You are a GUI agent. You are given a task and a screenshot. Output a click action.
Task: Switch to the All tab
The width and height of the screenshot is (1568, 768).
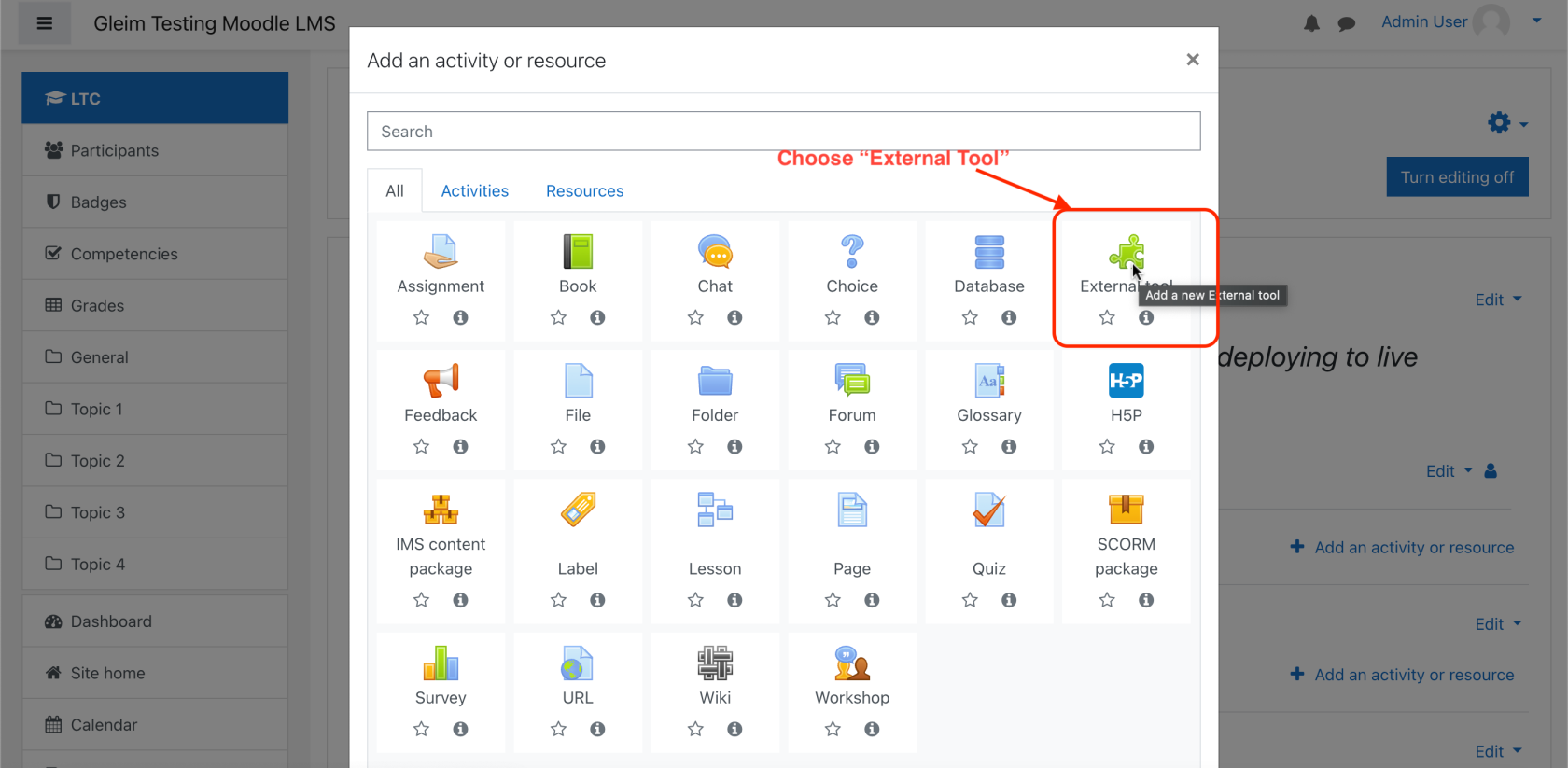(395, 190)
